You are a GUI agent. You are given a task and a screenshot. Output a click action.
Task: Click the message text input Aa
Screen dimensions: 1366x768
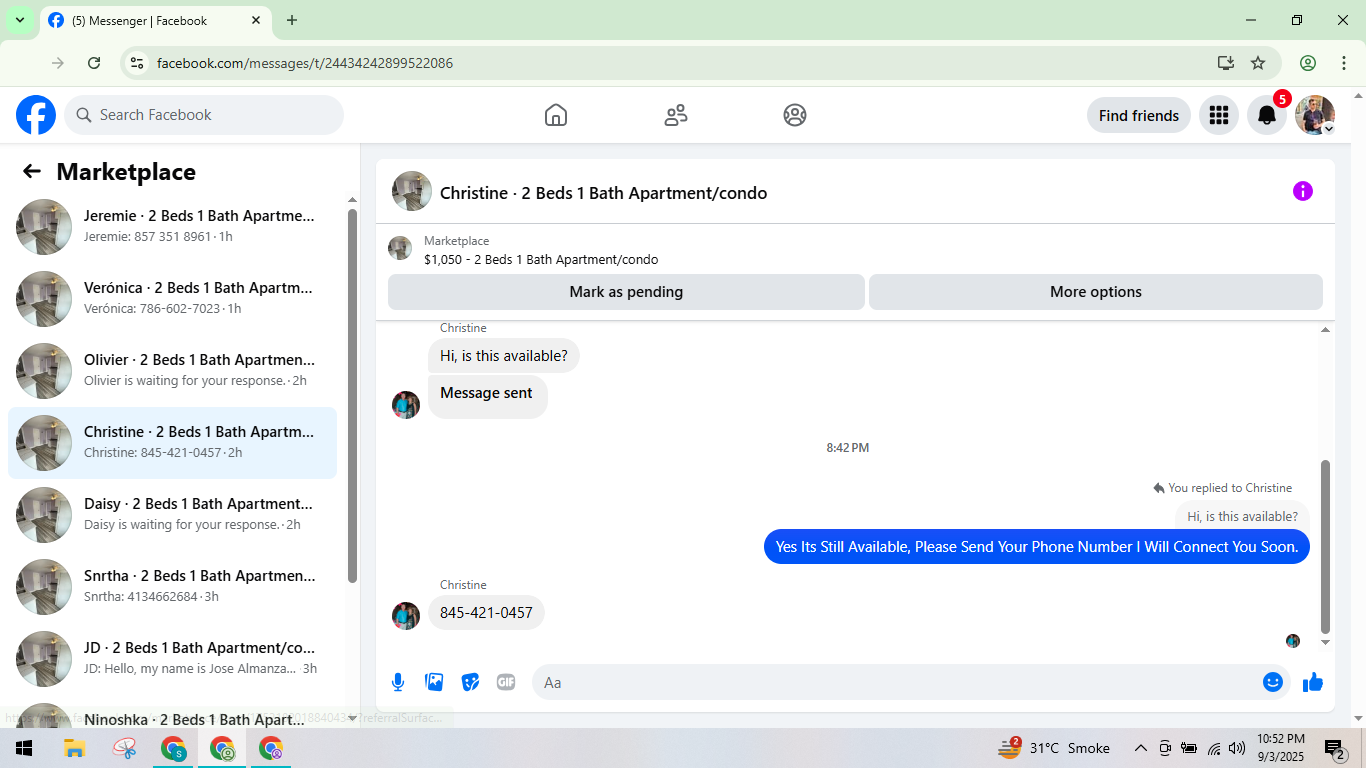pos(911,682)
